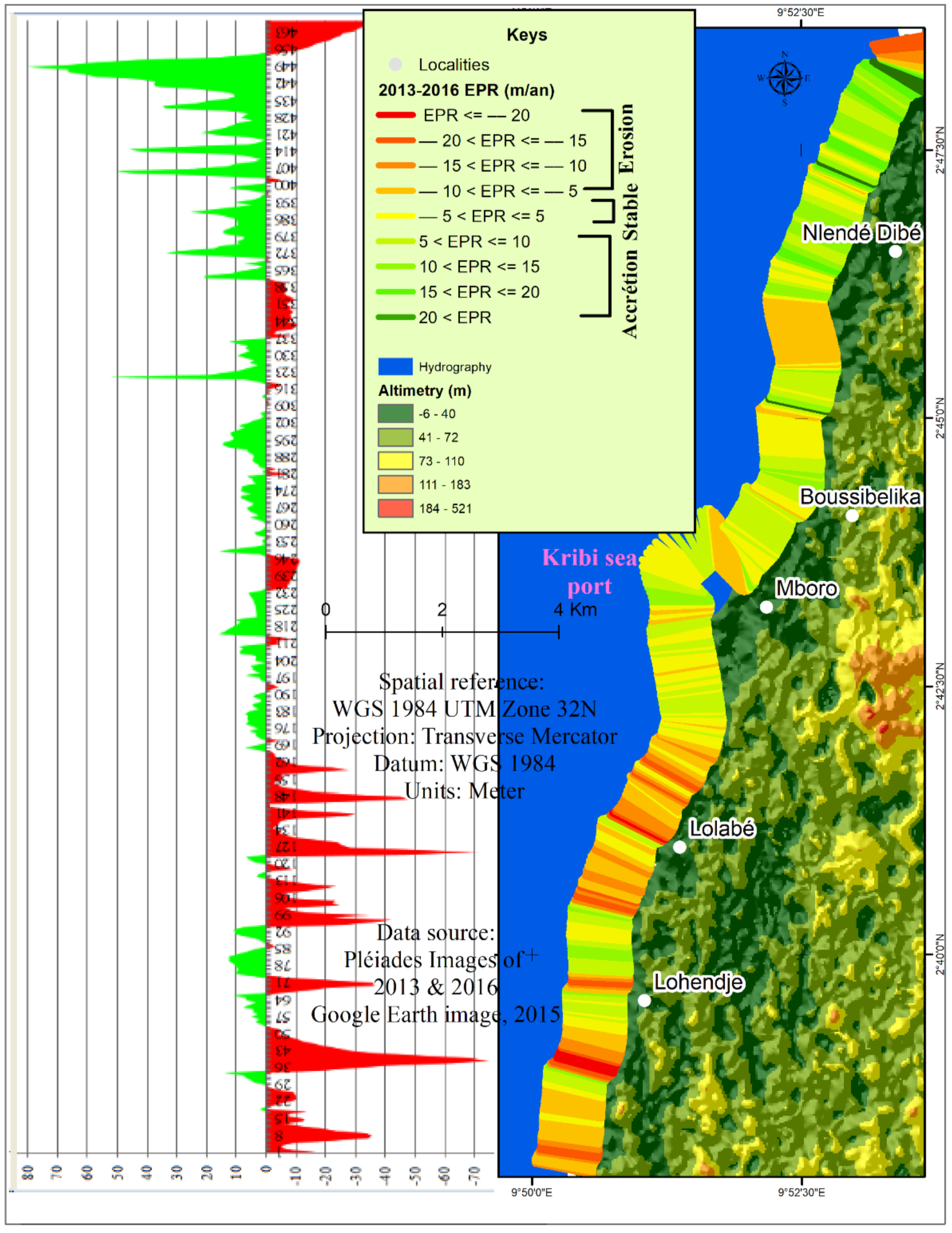This screenshot has height=1233, width=952.
Task: Toggle the yellow '-5 < EPR <= 5' legend entry
Action: 395,216
